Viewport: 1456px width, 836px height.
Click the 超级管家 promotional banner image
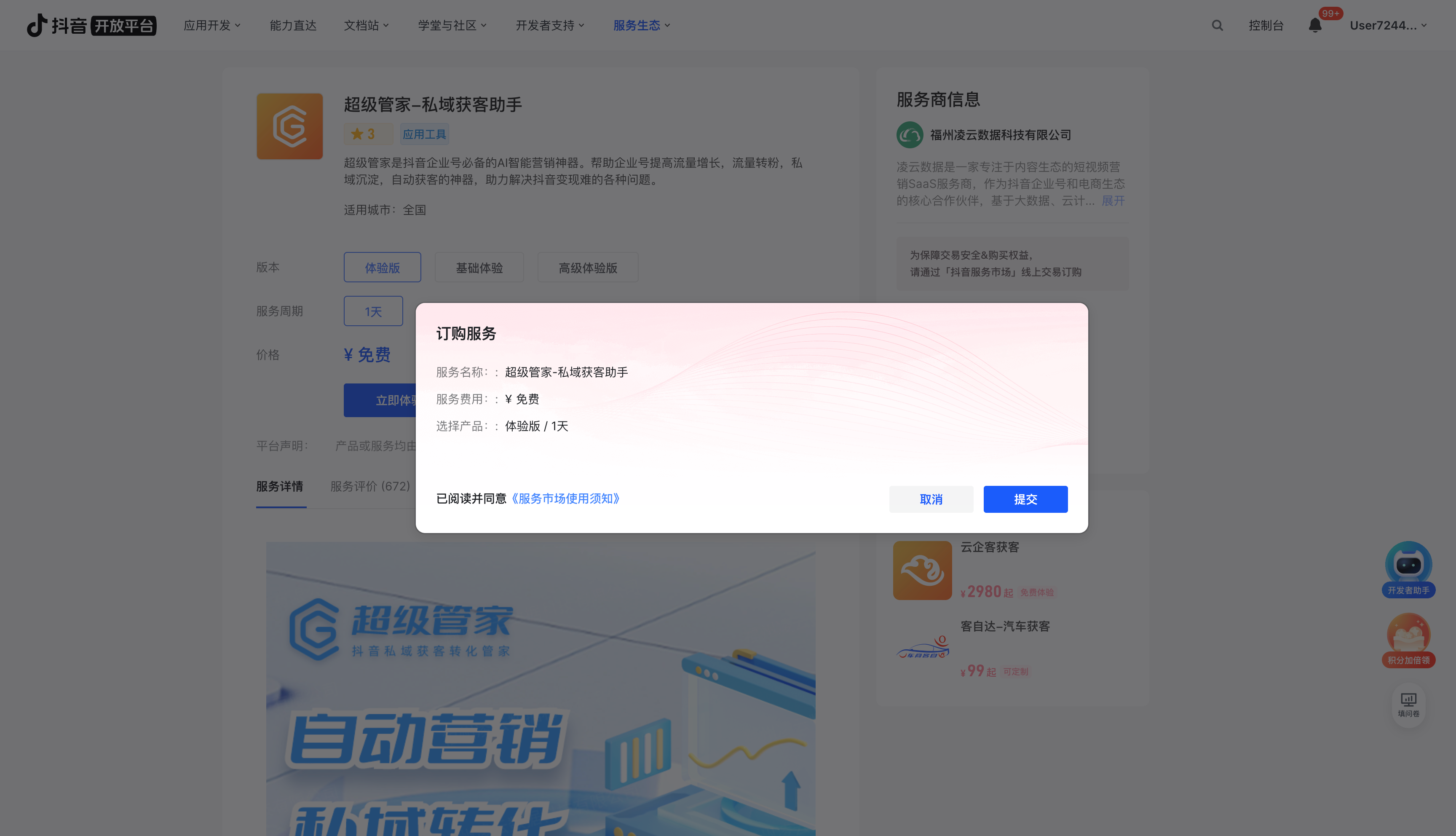coord(541,689)
